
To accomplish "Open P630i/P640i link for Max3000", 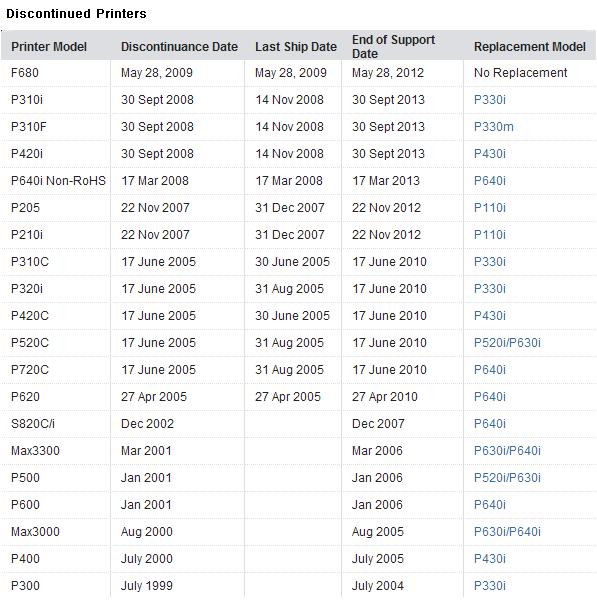I will tap(507, 532).
